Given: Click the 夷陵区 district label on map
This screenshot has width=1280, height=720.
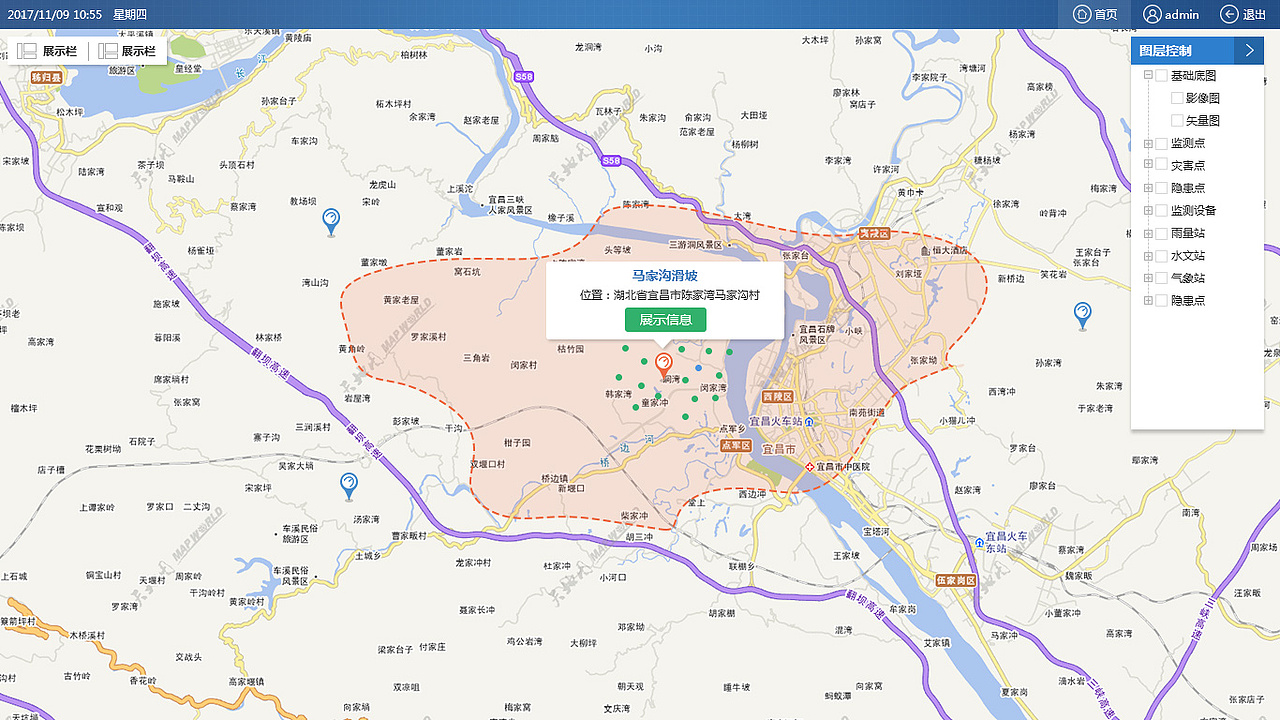Looking at the screenshot, I should (874, 233).
